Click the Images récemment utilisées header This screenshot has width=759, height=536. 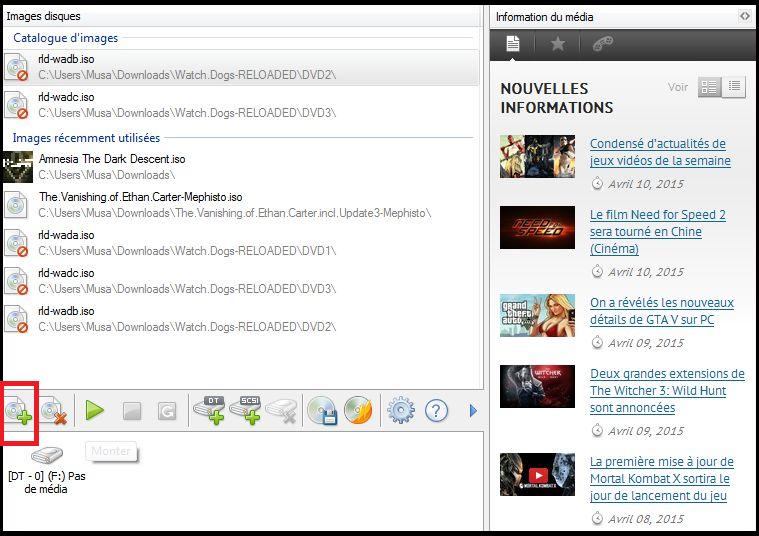click(86, 138)
